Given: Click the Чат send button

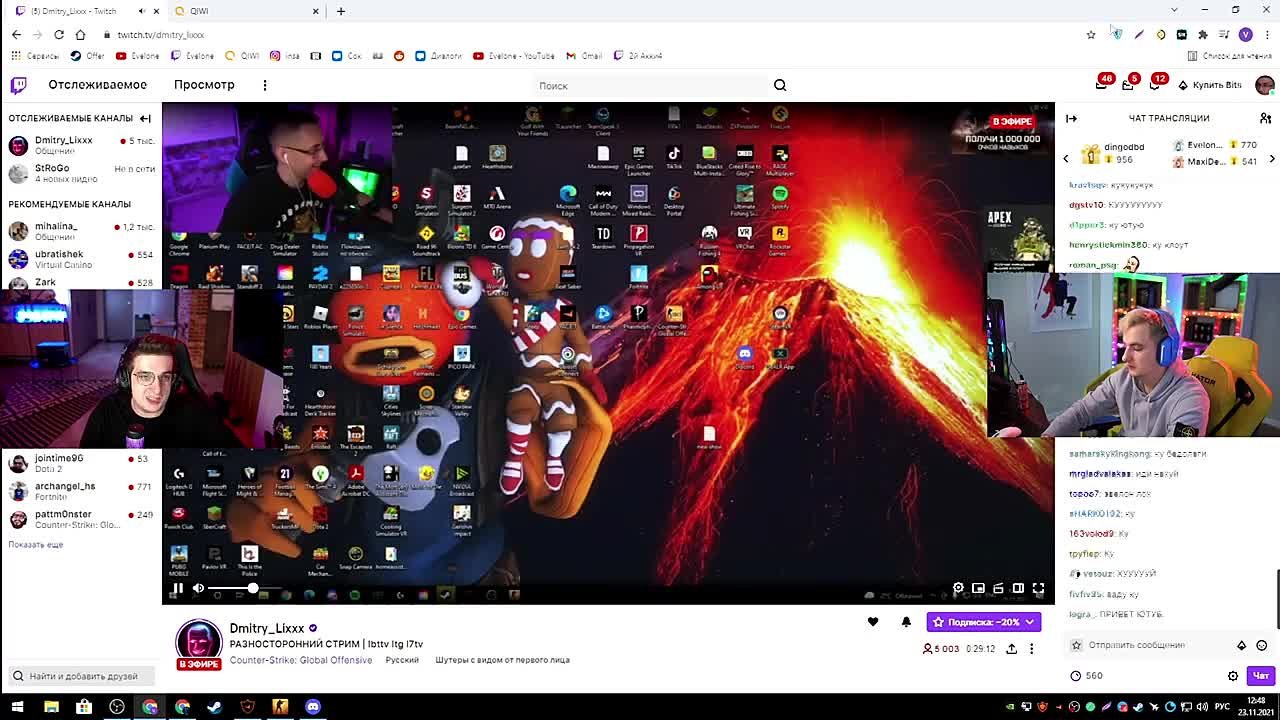Looking at the screenshot, I should (x=1261, y=676).
